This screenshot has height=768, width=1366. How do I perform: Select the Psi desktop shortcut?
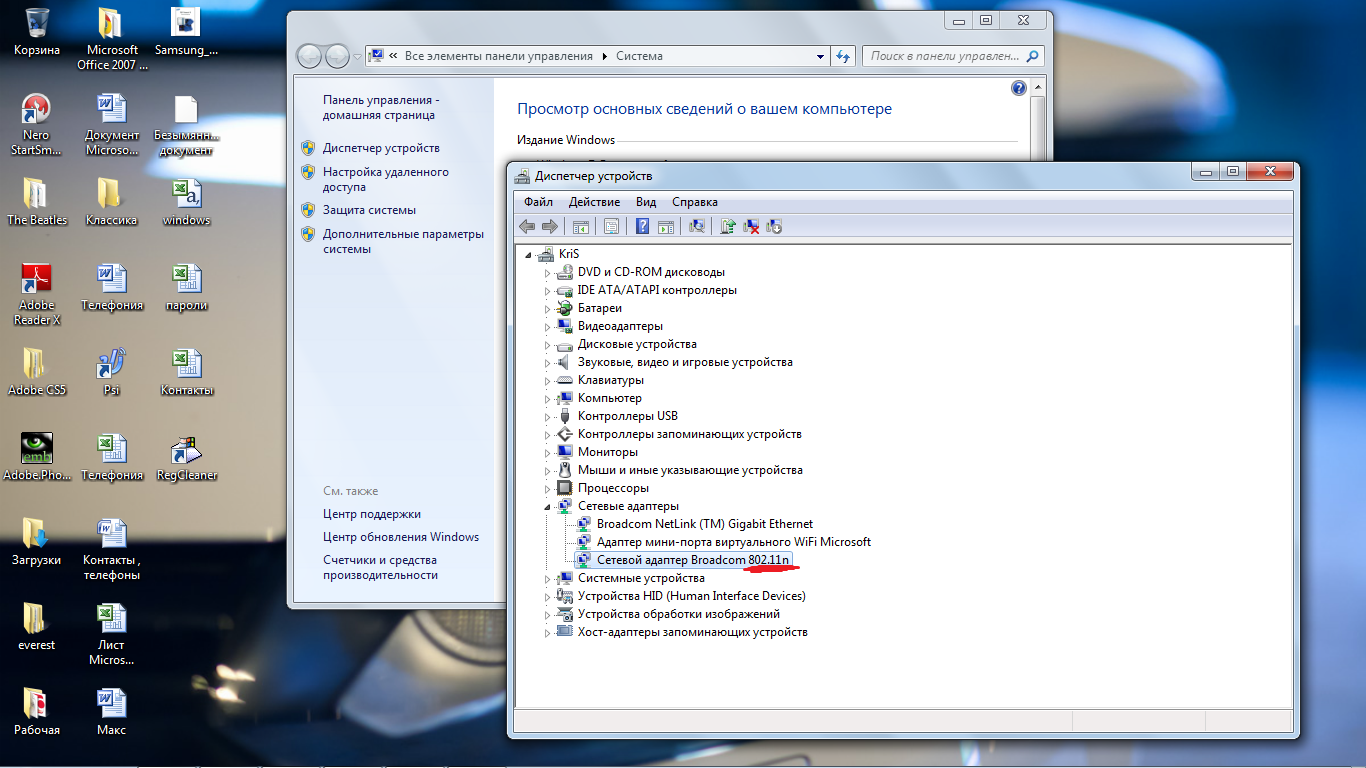pos(111,372)
